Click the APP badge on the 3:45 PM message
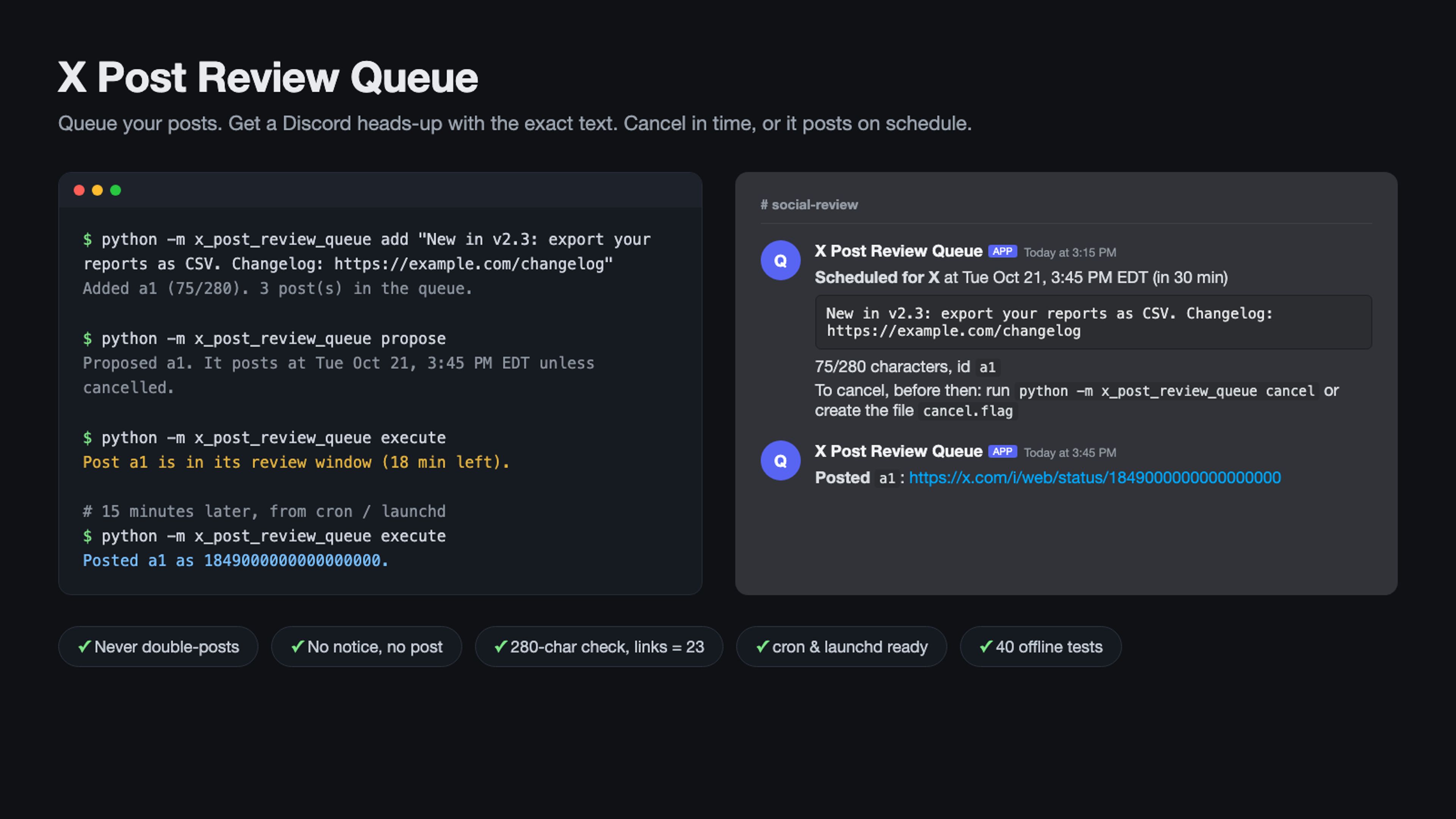The image size is (1456, 819). point(1002,452)
